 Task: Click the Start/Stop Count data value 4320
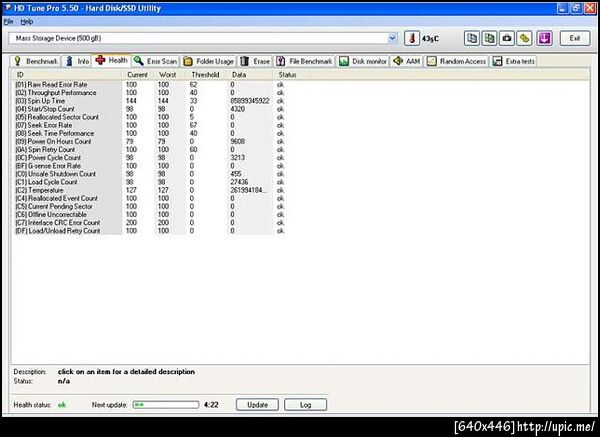[x=238, y=109]
